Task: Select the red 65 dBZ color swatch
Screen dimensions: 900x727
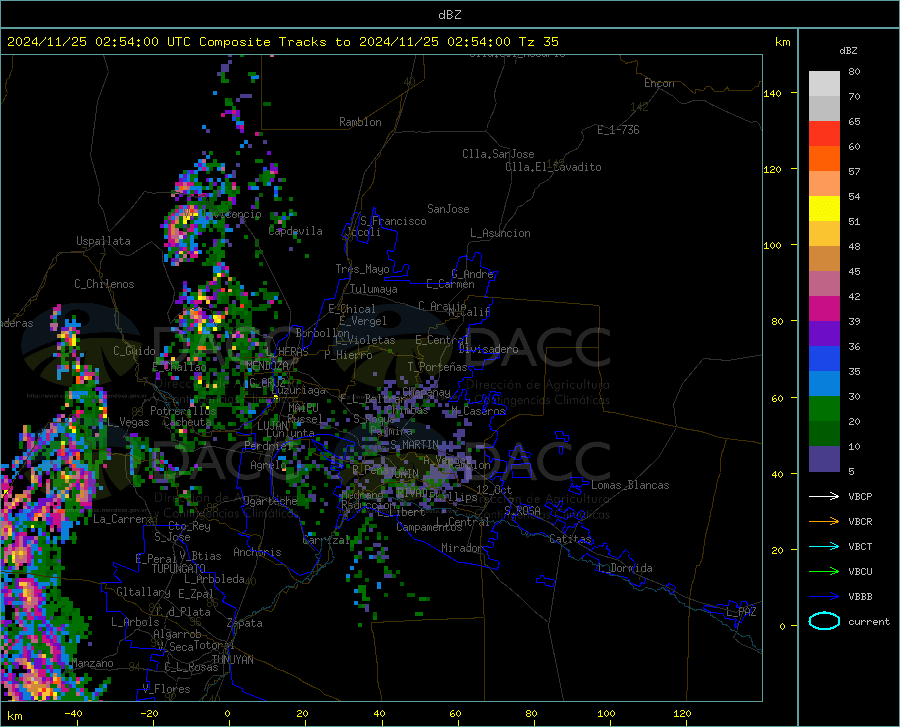Action: (824, 134)
